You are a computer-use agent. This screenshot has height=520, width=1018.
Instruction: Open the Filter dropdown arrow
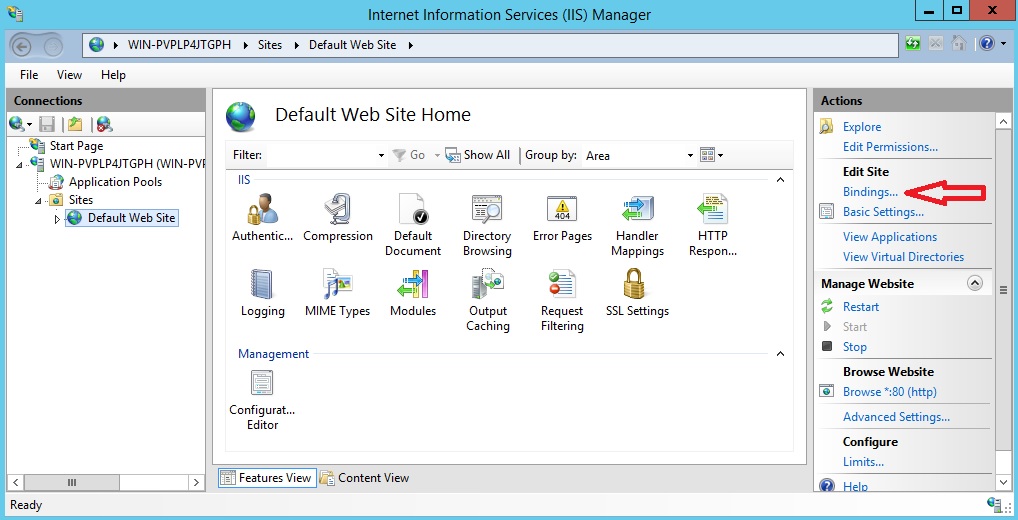click(381, 156)
